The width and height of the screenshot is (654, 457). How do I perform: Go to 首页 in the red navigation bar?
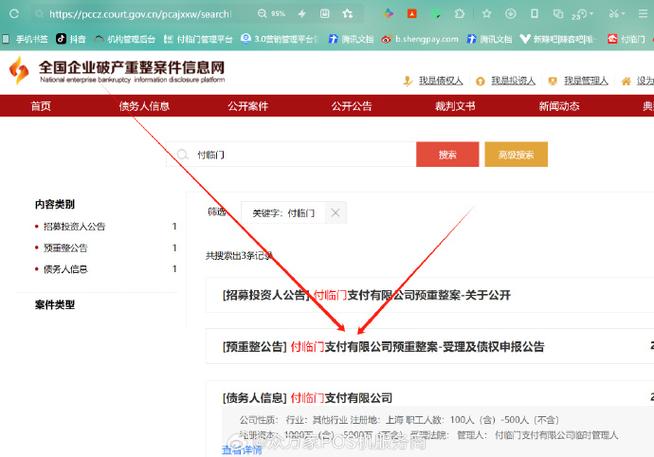41,106
